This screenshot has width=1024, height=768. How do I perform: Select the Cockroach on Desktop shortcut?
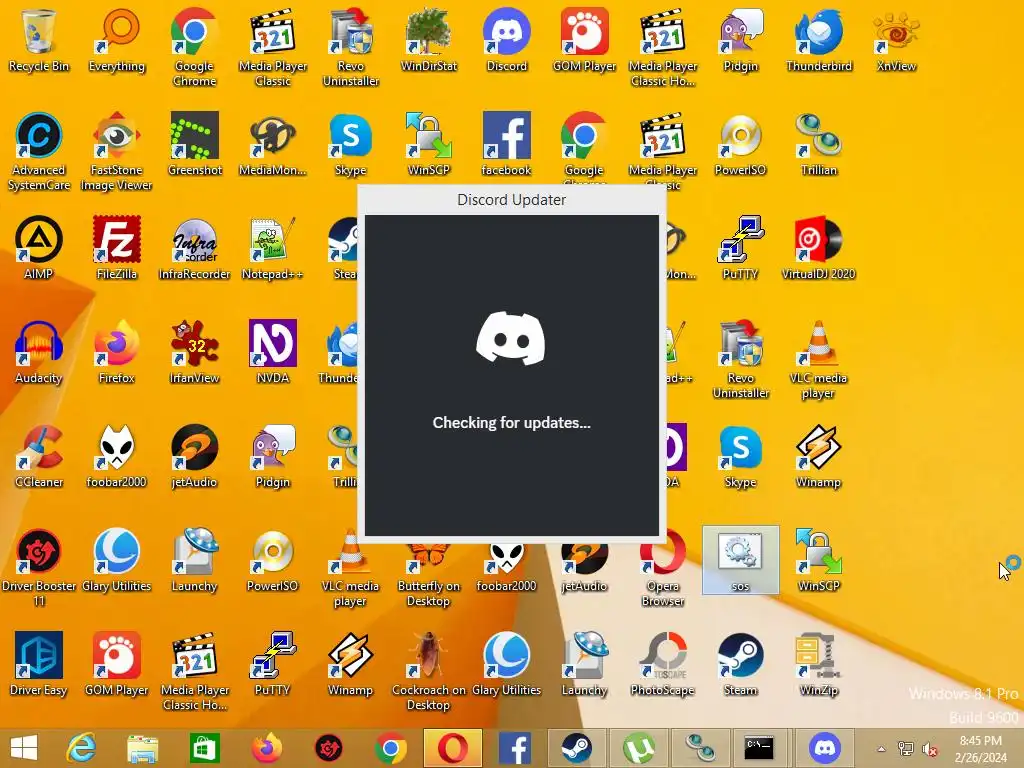point(428,671)
